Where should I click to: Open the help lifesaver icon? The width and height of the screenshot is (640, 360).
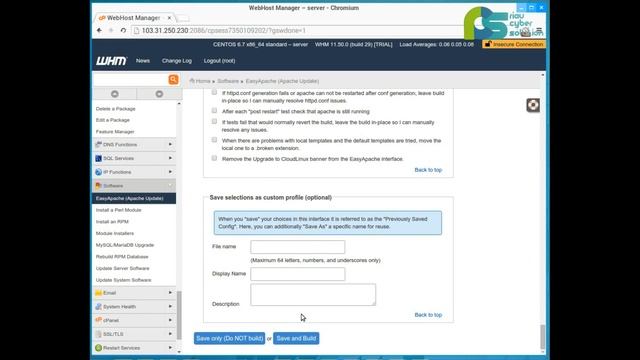[533, 105]
